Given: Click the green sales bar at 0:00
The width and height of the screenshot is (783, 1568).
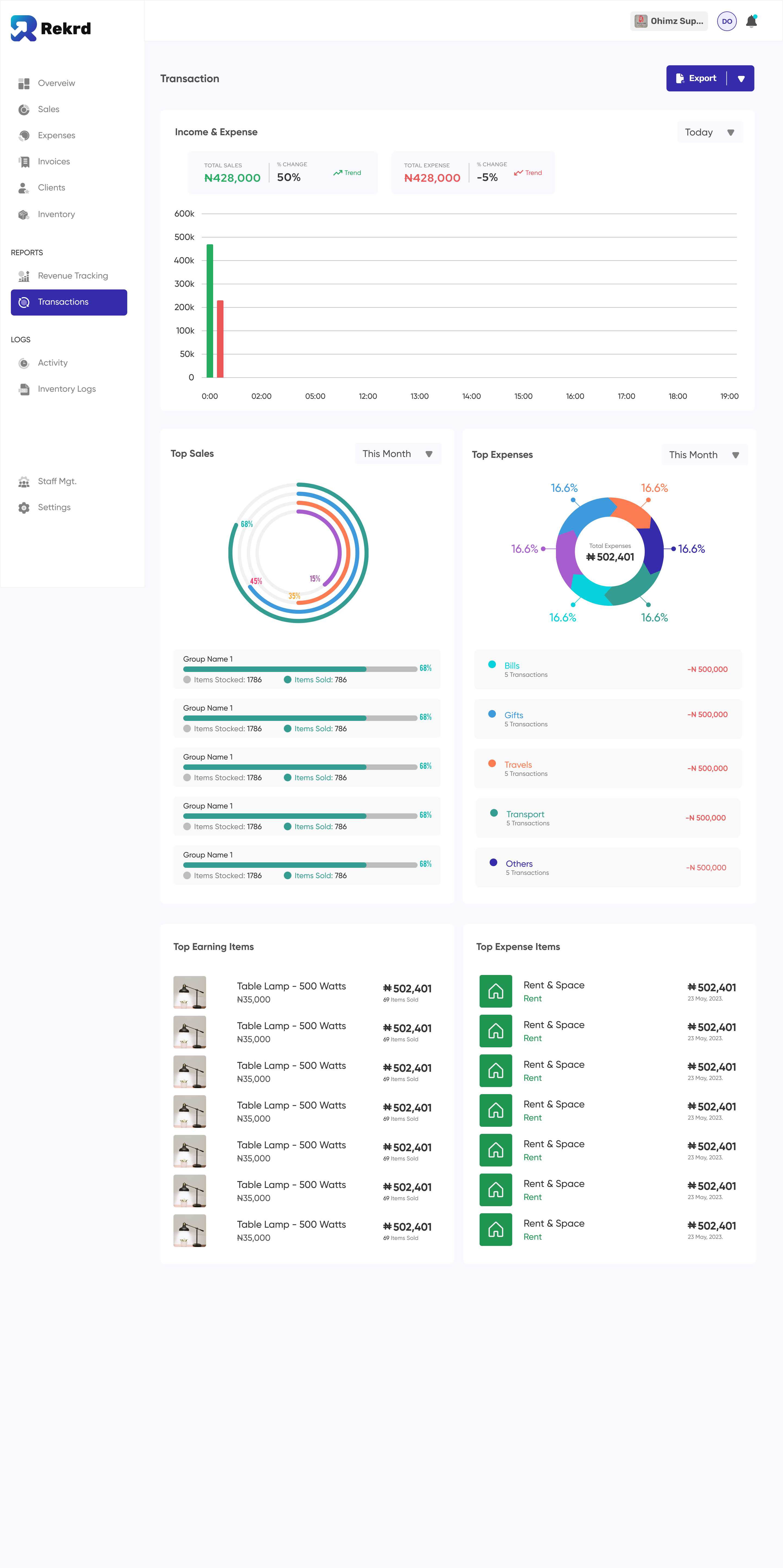Looking at the screenshot, I should (210, 311).
